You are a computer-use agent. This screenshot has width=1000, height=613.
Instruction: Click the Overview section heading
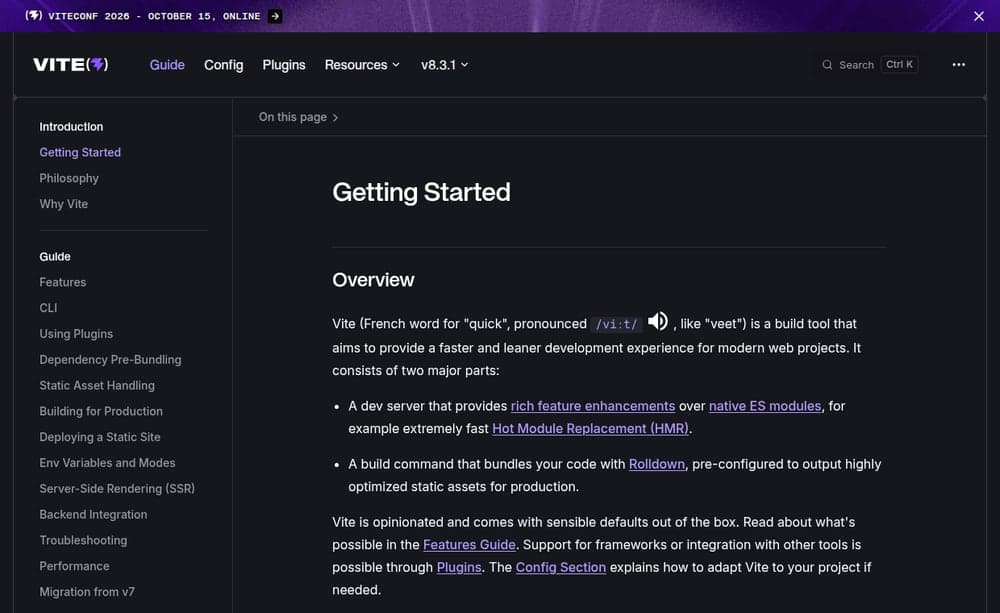[x=373, y=280]
